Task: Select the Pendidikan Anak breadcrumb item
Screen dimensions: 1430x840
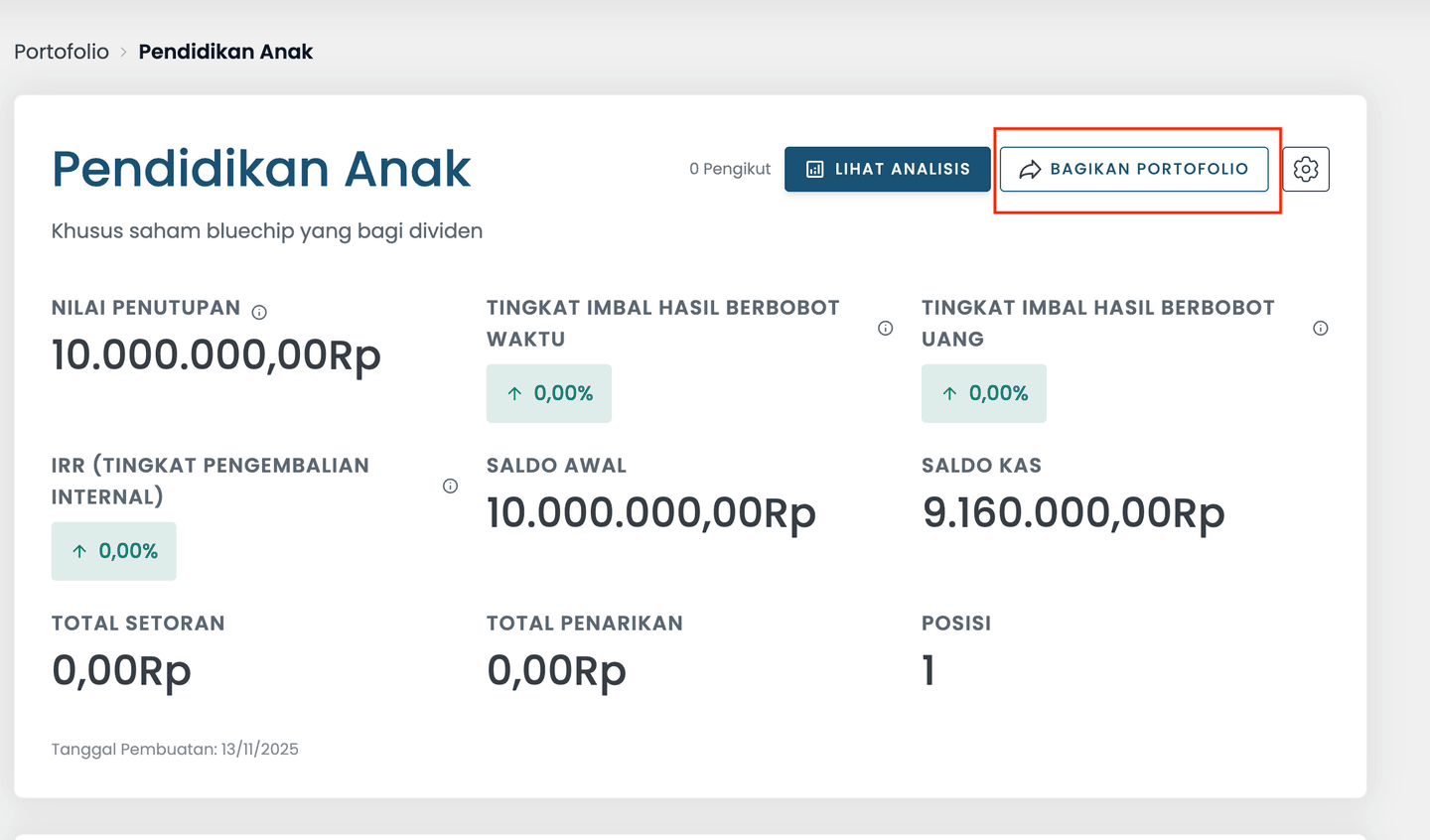Action: pyautogui.click(x=225, y=52)
